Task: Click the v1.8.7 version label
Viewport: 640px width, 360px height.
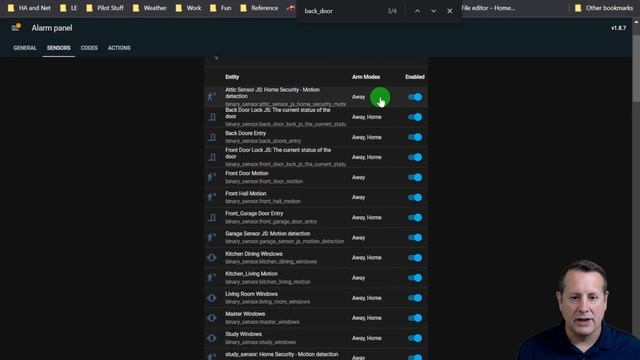Action: (x=618, y=28)
